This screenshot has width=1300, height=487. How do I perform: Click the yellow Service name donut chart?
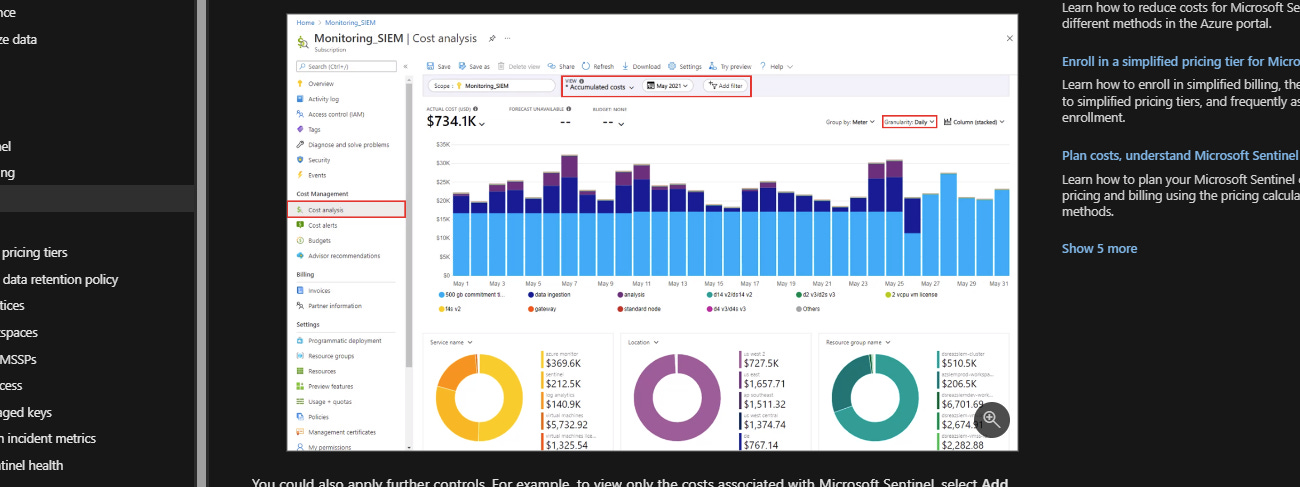(480, 398)
